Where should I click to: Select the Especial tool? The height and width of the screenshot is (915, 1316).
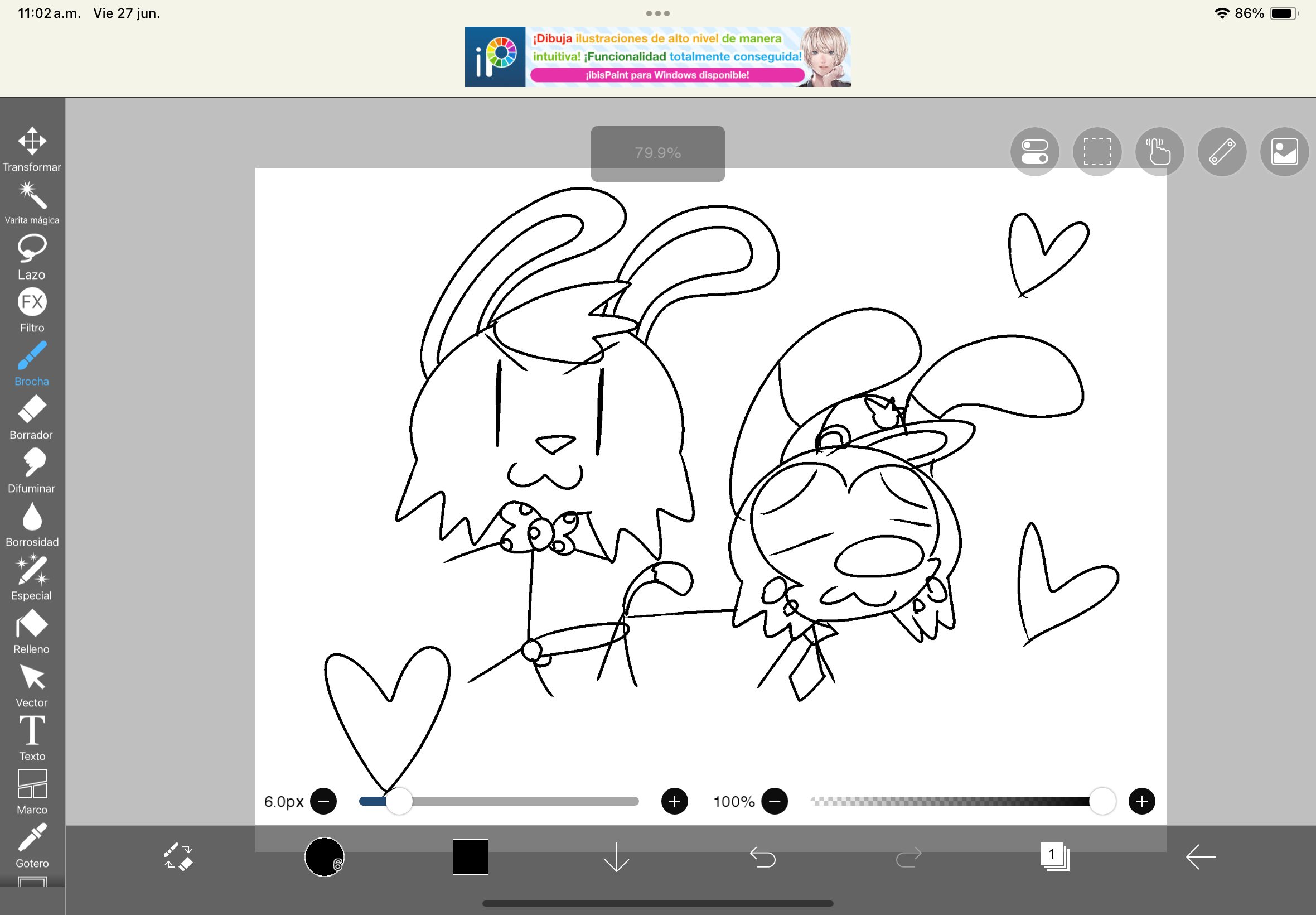click(x=32, y=577)
